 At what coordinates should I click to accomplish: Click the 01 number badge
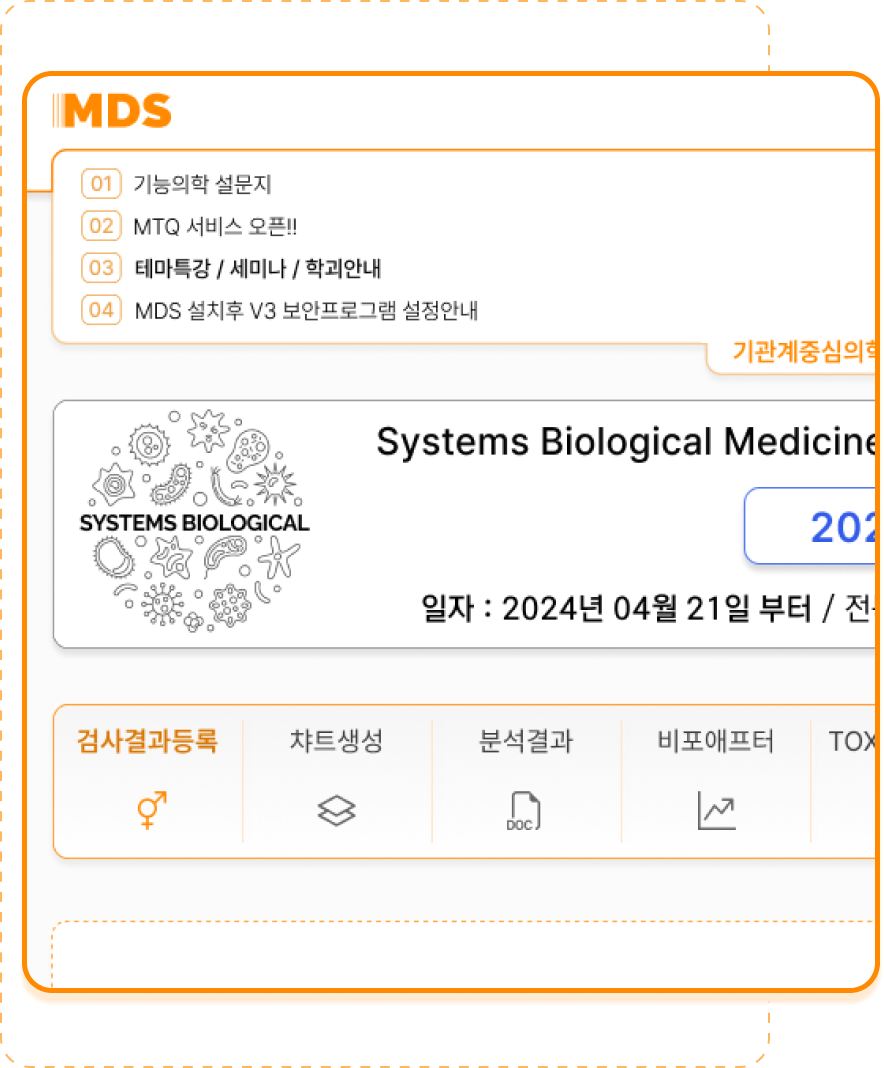point(101,184)
